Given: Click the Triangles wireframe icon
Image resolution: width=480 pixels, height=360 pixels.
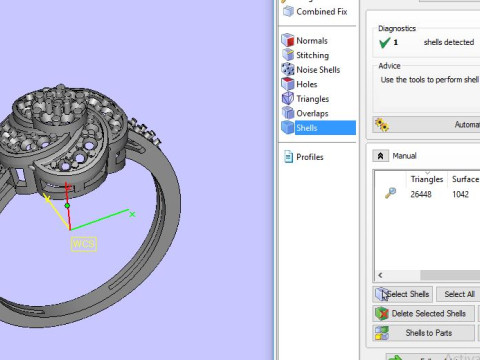Looking at the screenshot, I should click(x=287, y=98).
